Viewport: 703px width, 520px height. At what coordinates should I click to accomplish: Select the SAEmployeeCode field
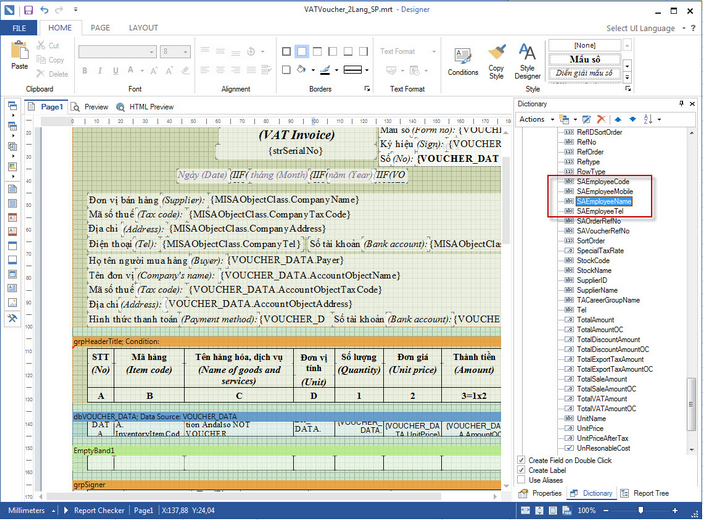tap(603, 182)
